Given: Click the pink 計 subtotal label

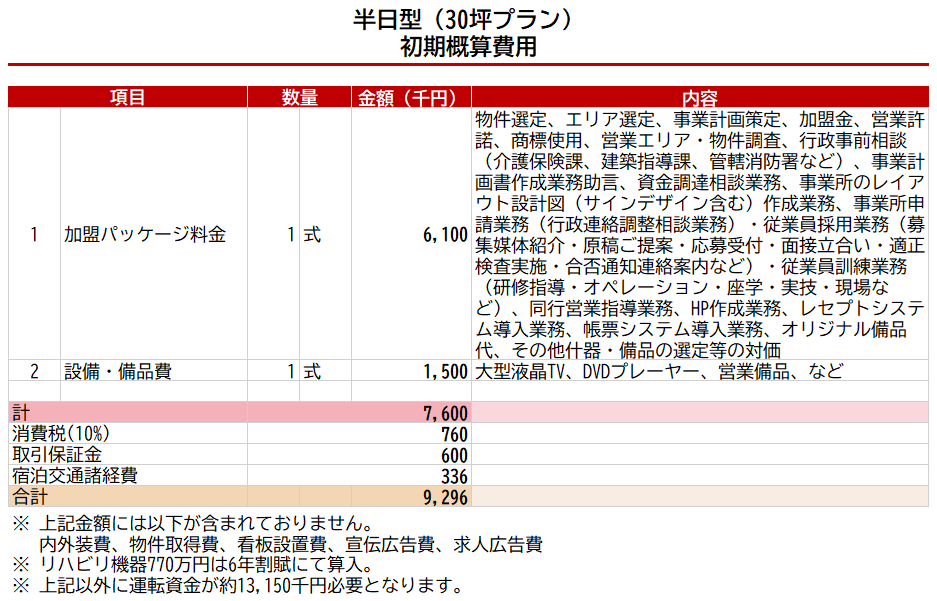Looking at the screenshot, I should click(x=20, y=413).
